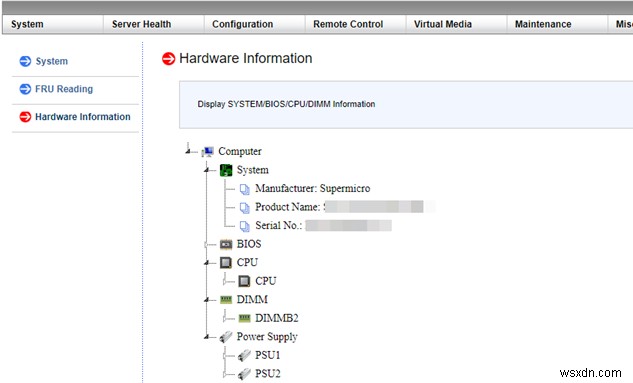Select the 'Product Name:' entry
Image resolution: width=633 pixels, height=383 pixels.
287,207
